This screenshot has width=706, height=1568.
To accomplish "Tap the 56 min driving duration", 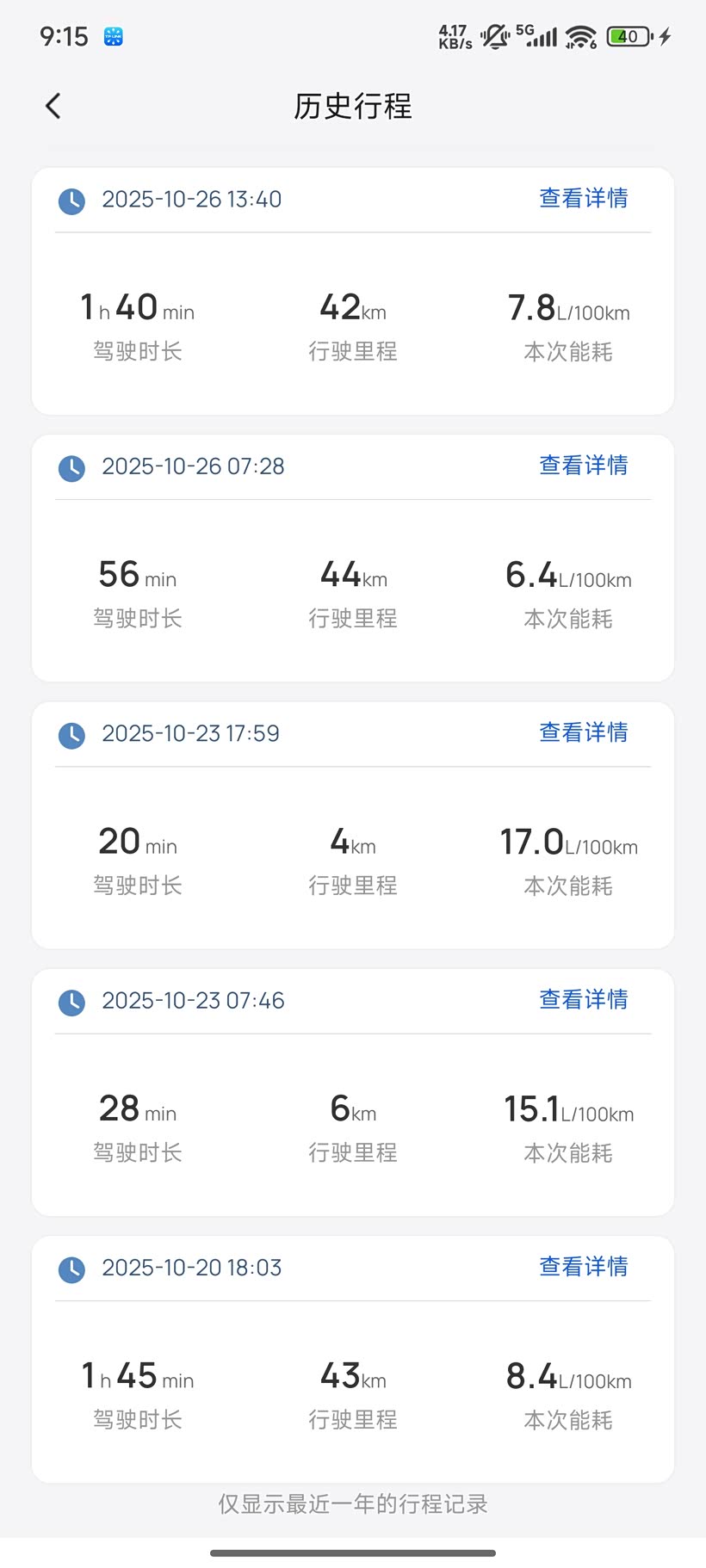I will tap(138, 575).
